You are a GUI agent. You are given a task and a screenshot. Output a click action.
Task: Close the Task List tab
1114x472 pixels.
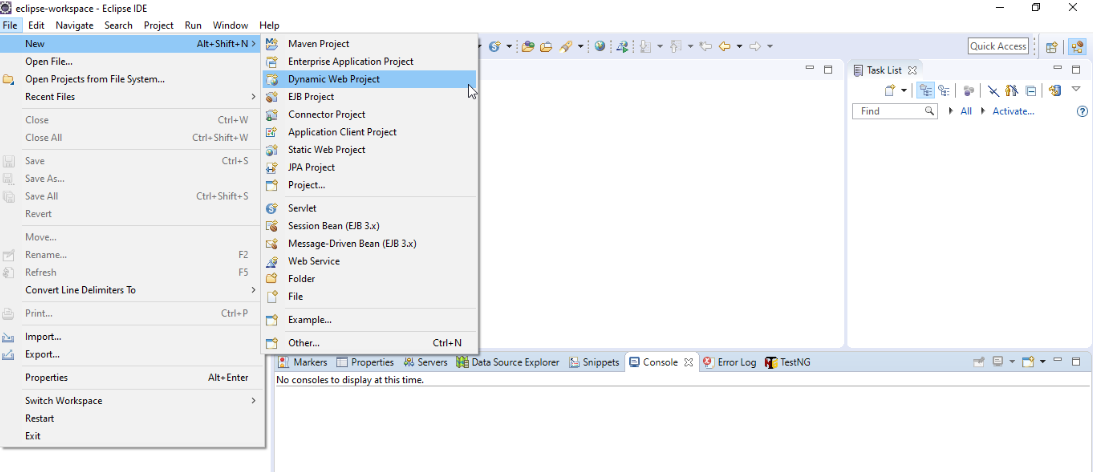912,70
